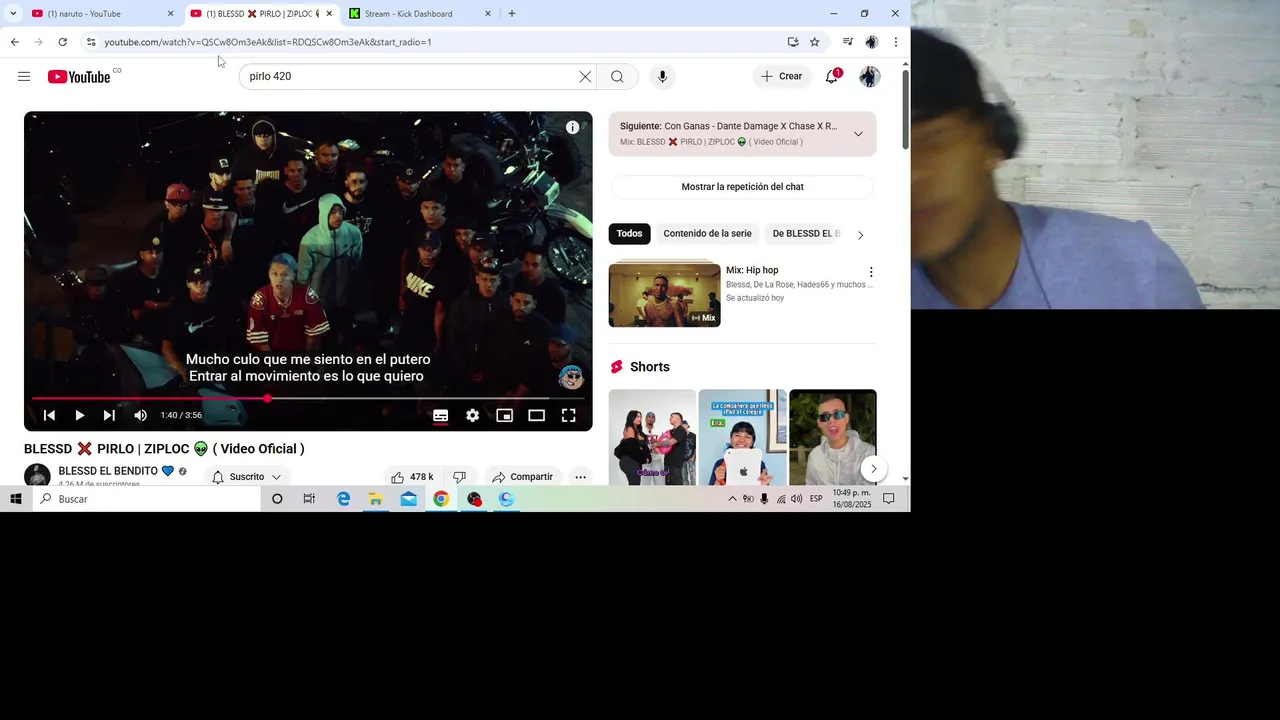Open the tab search dropdown arrow
The width and height of the screenshot is (1280, 720).
click(x=12, y=14)
